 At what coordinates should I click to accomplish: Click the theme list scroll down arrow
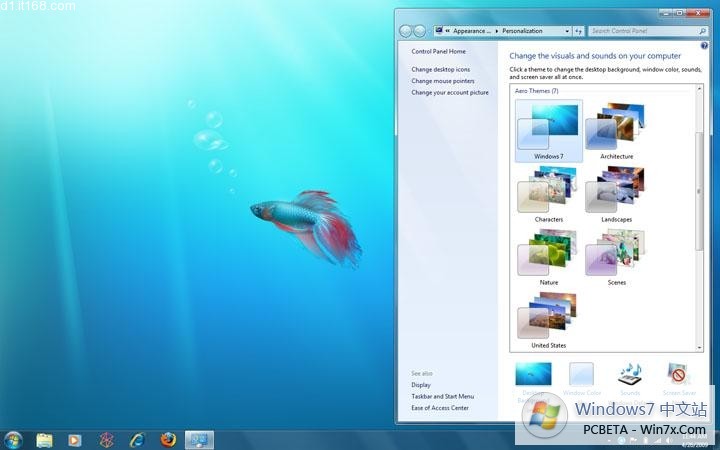pyautogui.click(x=699, y=348)
